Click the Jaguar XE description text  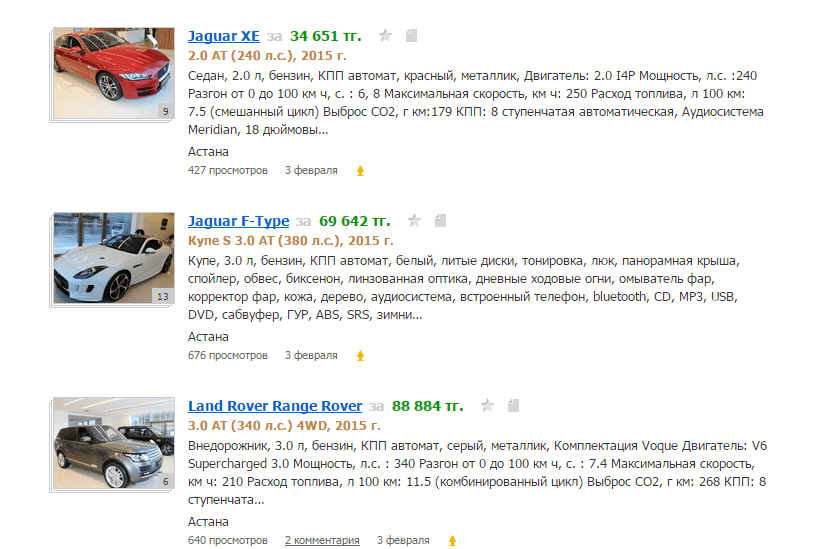(x=475, y=103)
